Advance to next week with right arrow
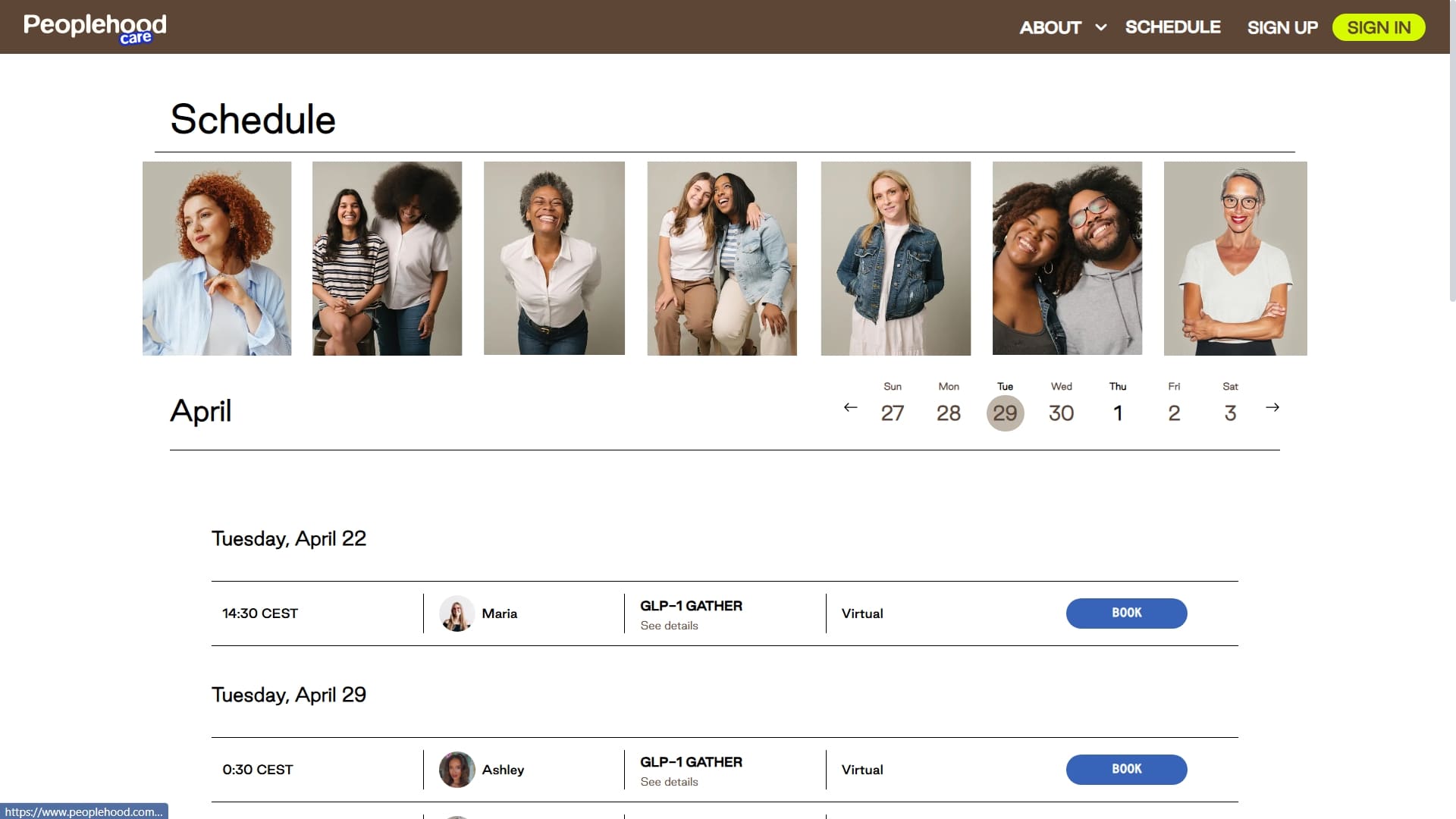 pyautogui.click(x=1272, y=408)
